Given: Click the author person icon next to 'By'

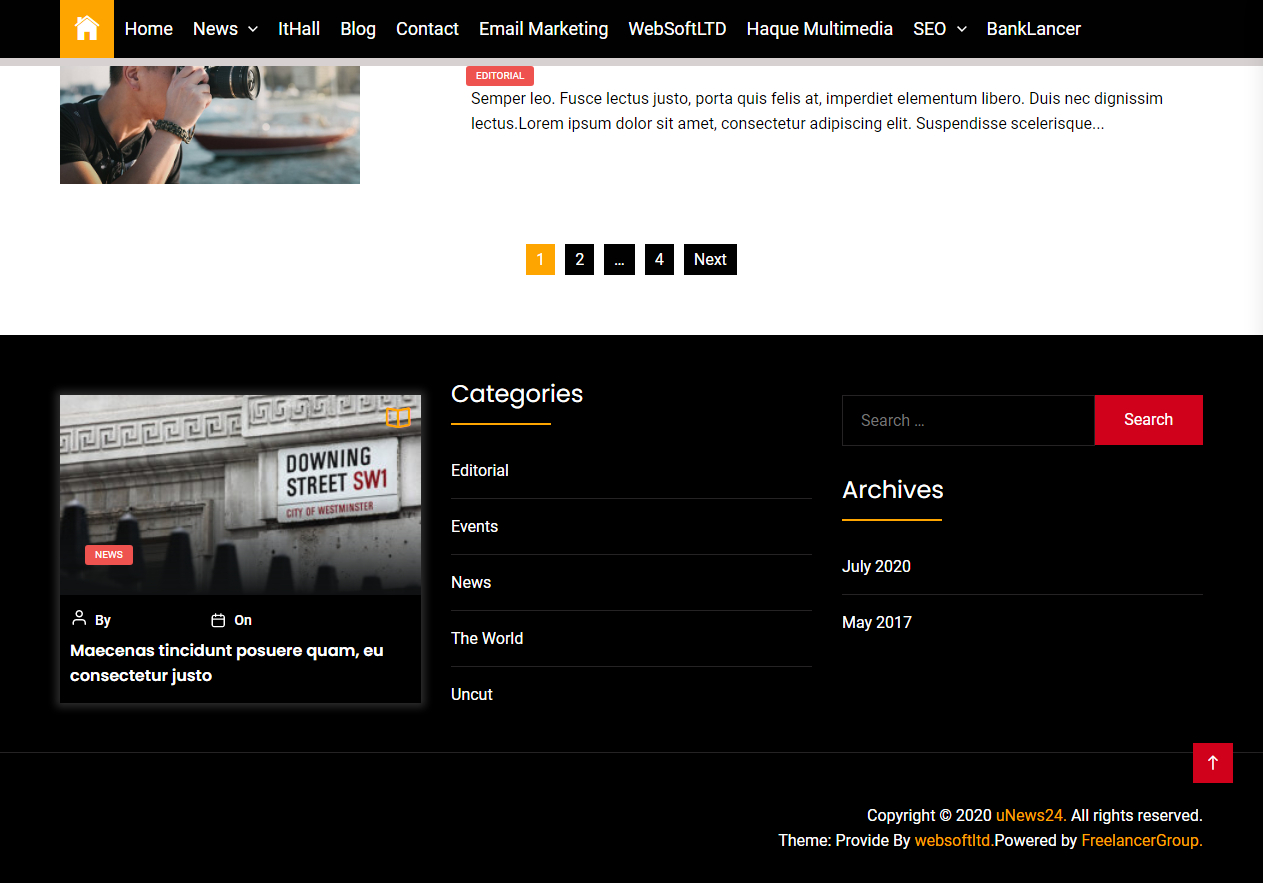Looking at the screenshot, I should 78,620.
